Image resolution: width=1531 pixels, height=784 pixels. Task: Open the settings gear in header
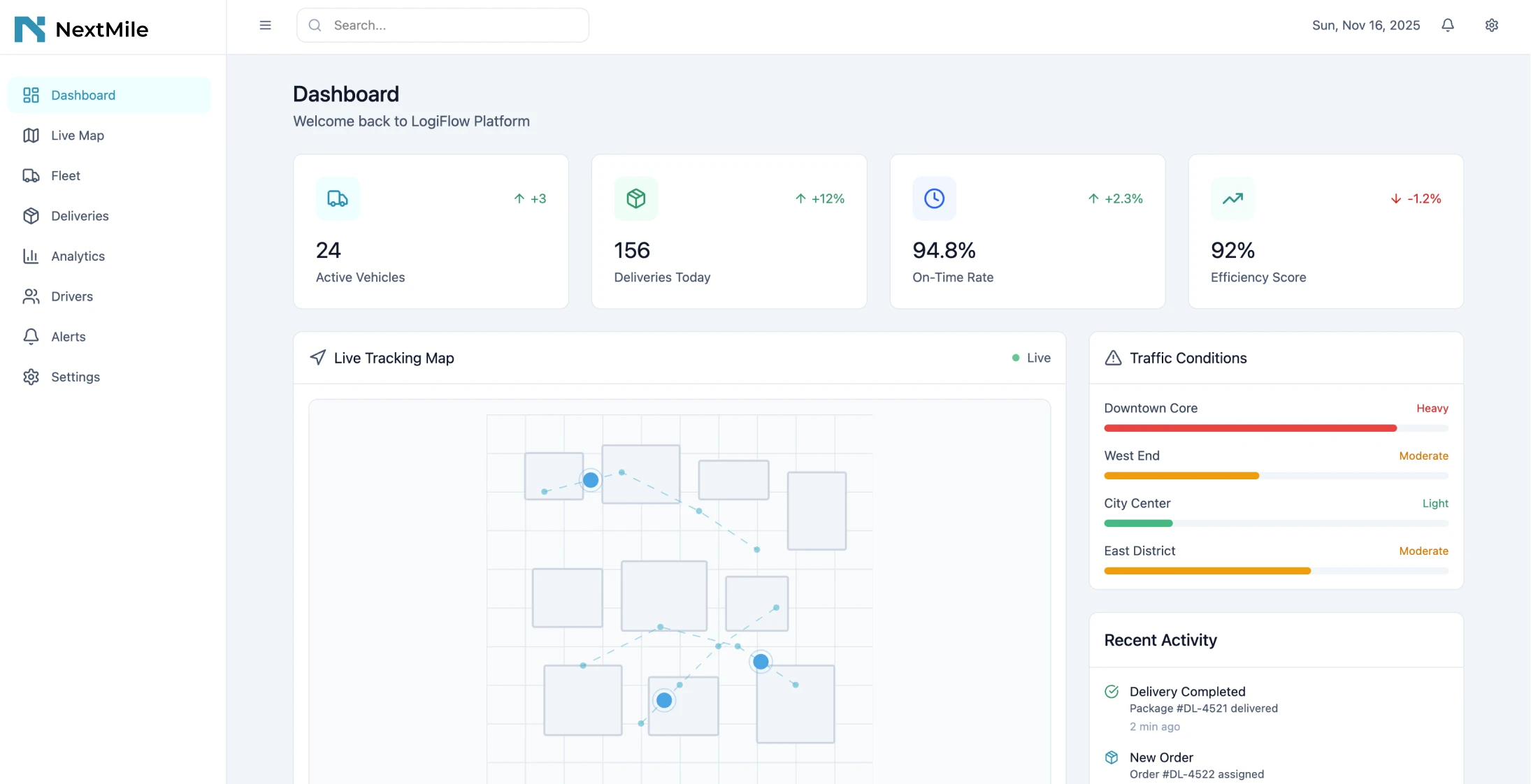[1491, 25]
